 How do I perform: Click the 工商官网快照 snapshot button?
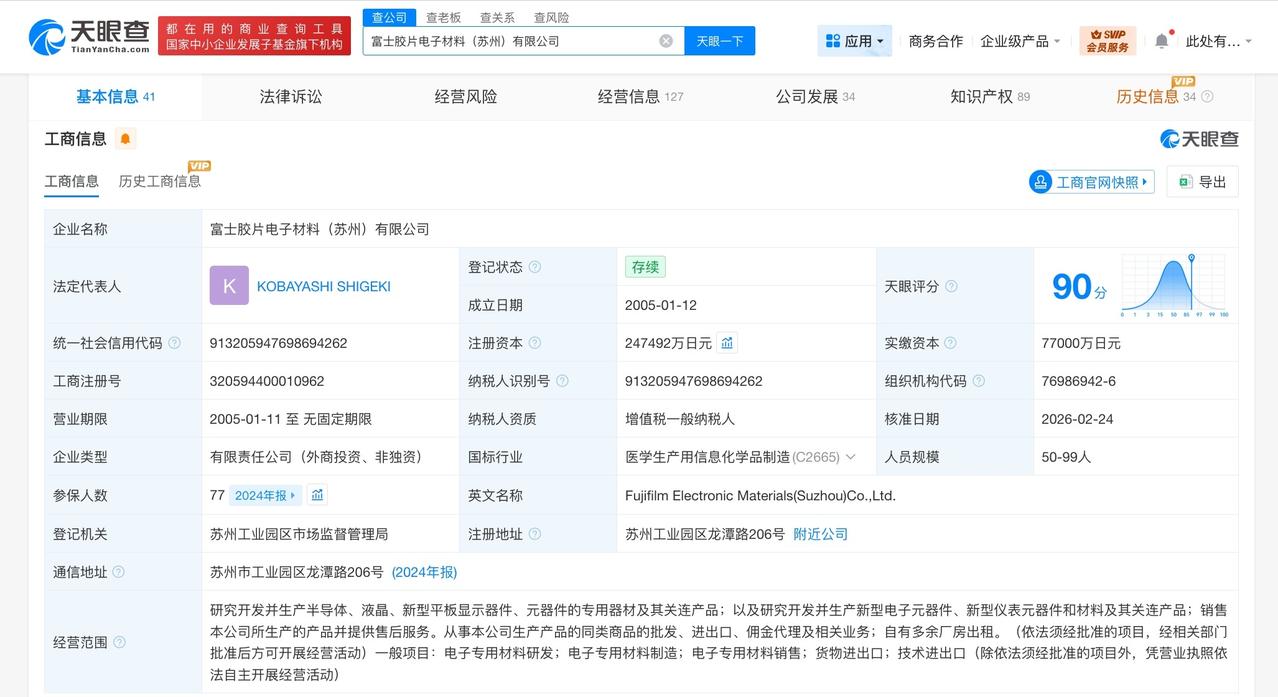1090,181
